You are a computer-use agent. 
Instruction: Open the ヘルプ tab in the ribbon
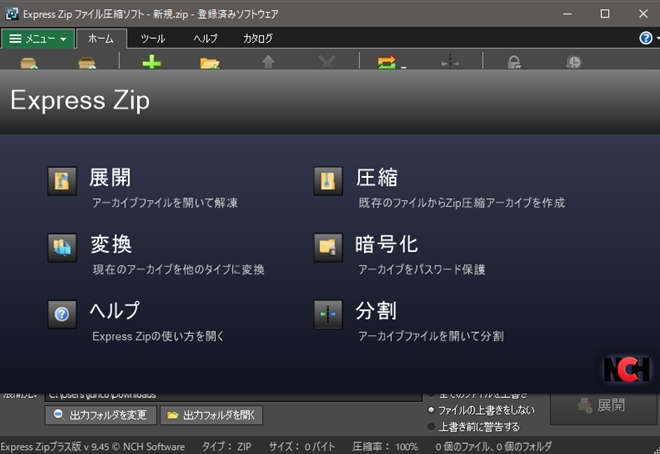coord(205,39)
